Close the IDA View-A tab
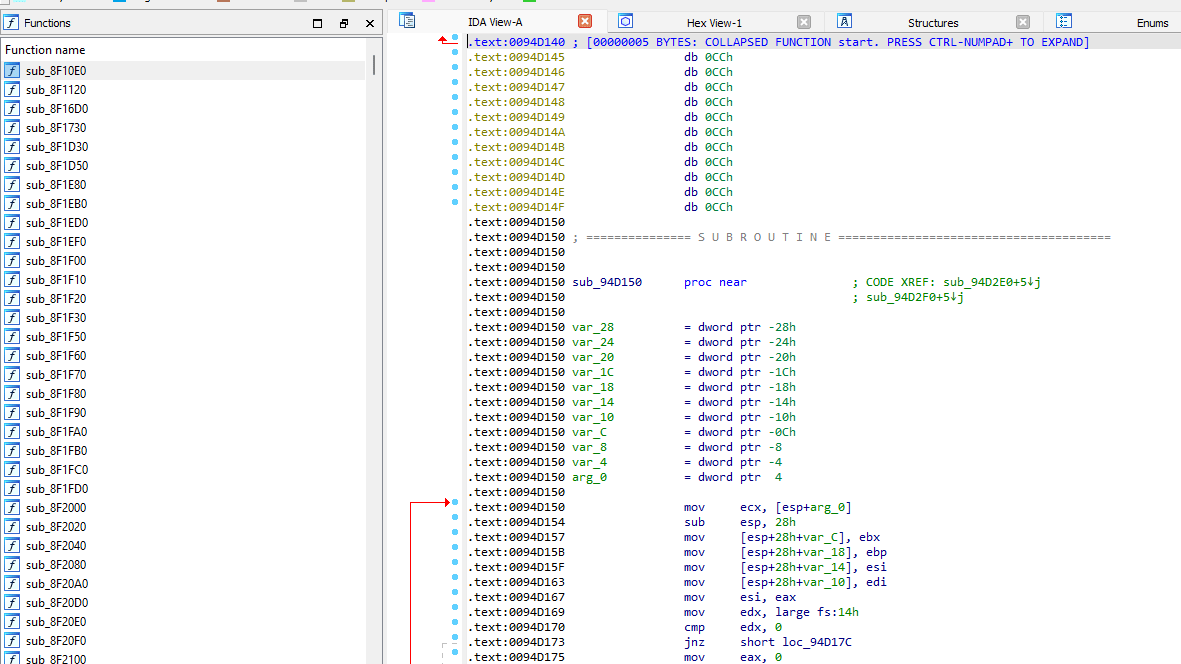Screen dimensions: 1181x664 (584, 21)
